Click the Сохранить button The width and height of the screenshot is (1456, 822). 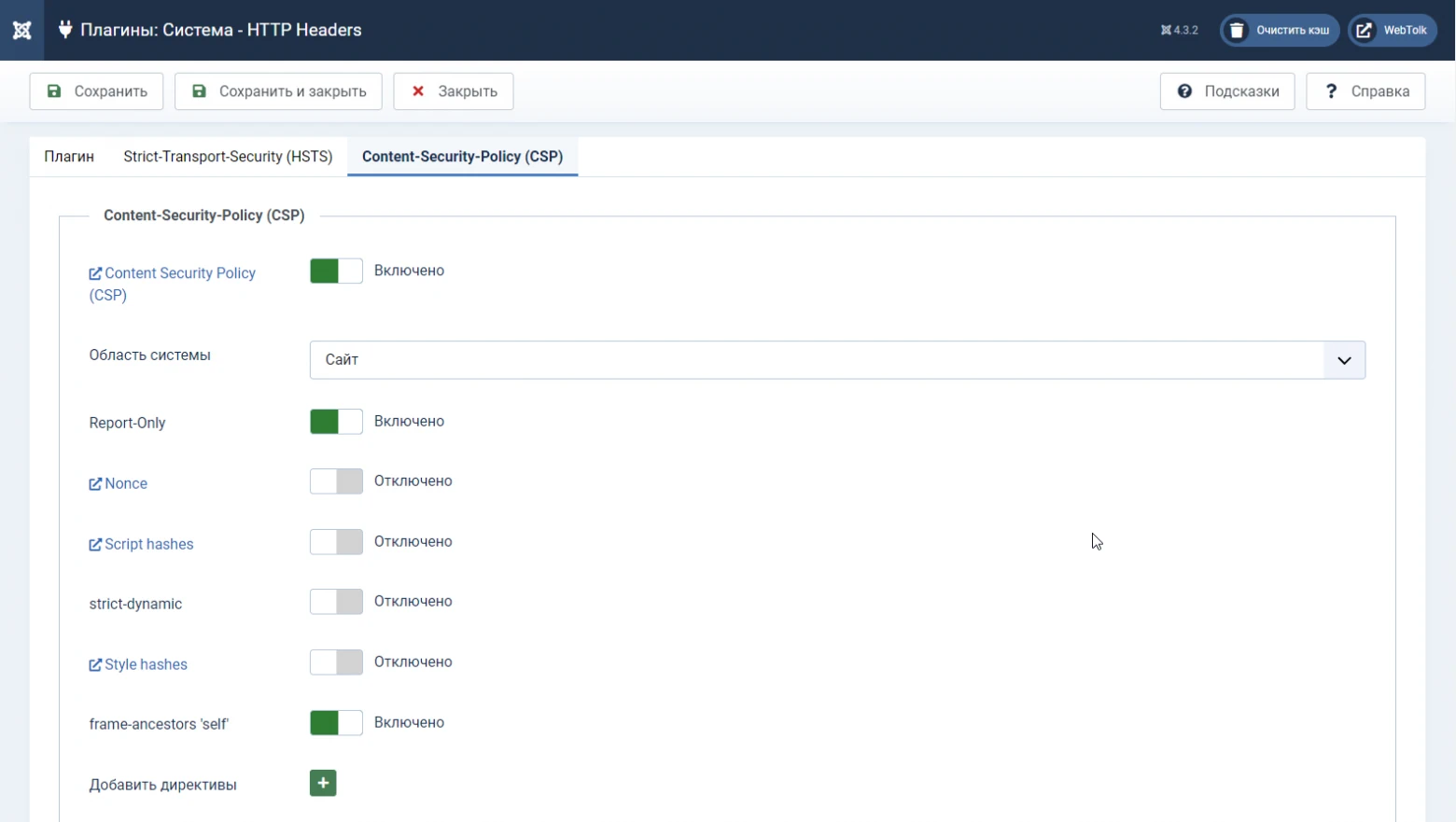[96, 91]
